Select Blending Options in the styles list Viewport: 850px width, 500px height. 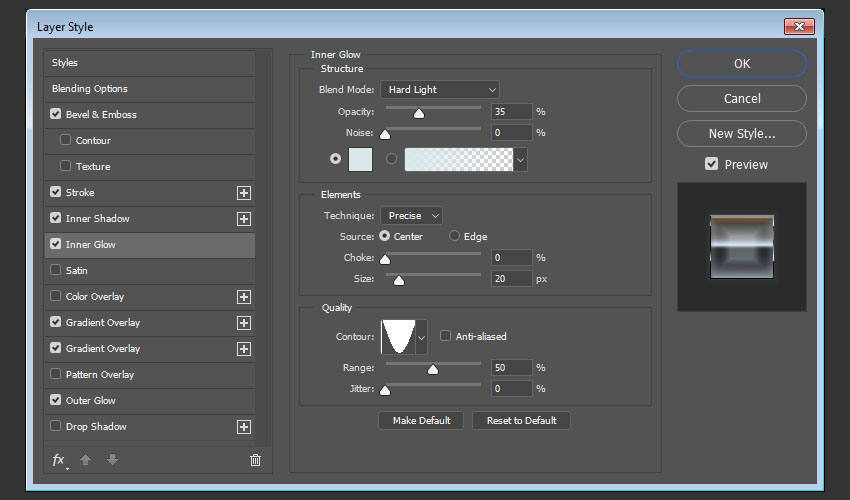[x=90, y=89]
